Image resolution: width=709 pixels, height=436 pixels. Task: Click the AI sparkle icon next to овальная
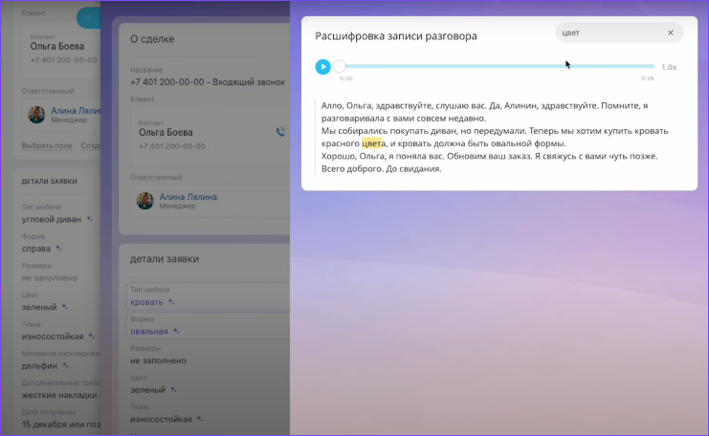coord(177,332)
